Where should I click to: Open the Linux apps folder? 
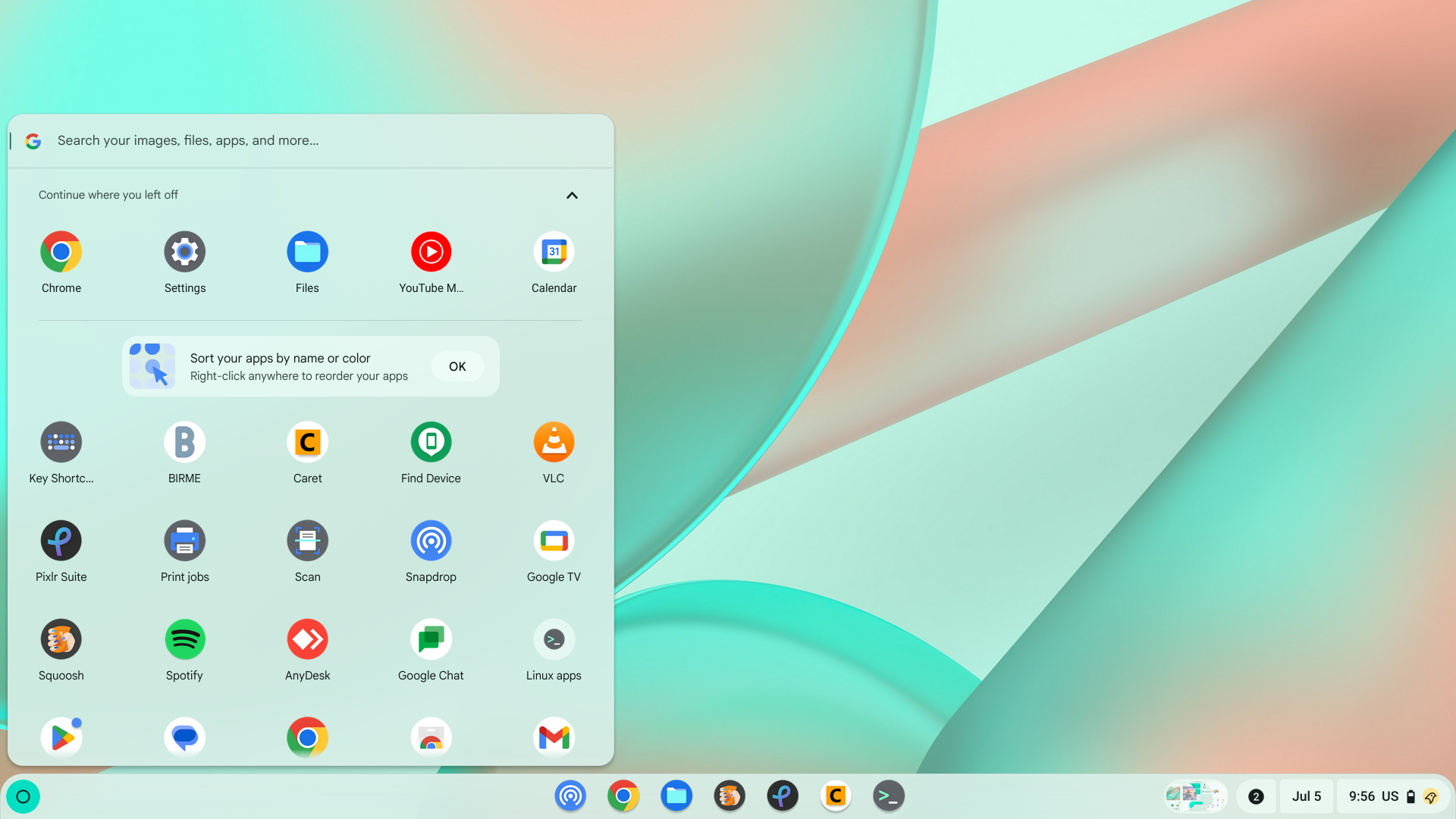coord(554,639)
